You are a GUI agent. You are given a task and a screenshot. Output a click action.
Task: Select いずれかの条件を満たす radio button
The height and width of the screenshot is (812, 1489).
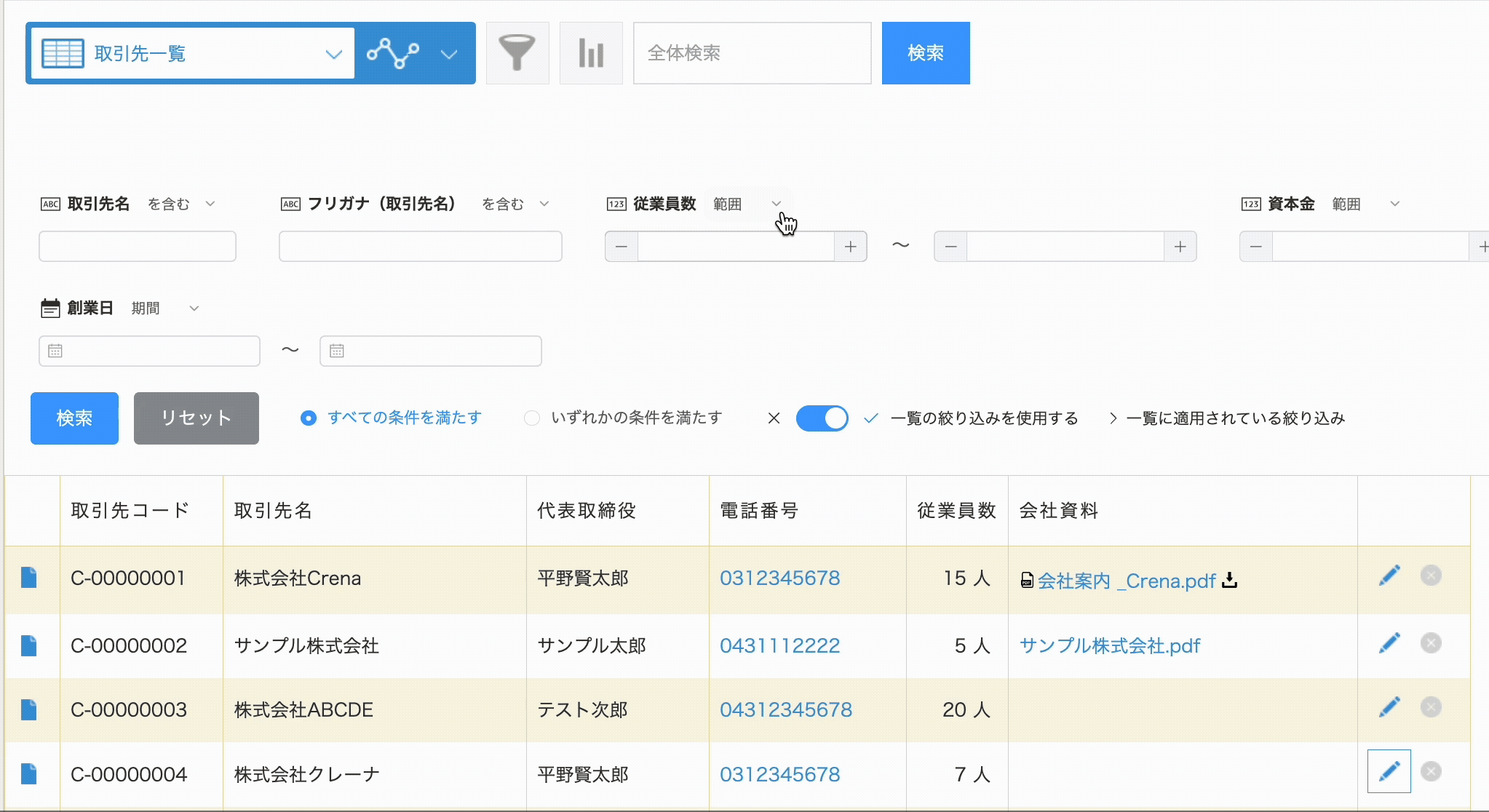[532, 418]
